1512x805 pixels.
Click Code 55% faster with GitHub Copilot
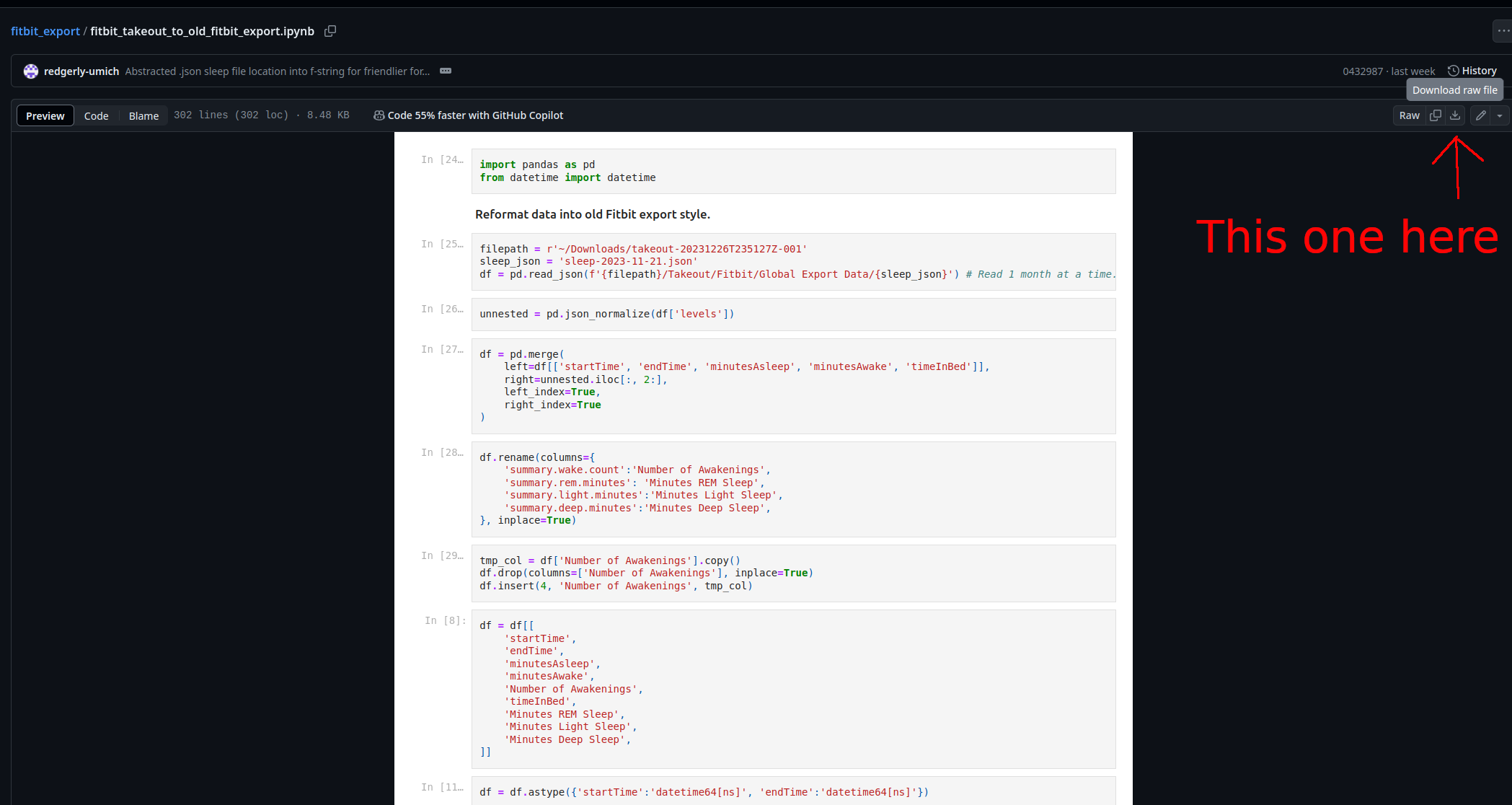pyautogui.click(x=475, y=115)
